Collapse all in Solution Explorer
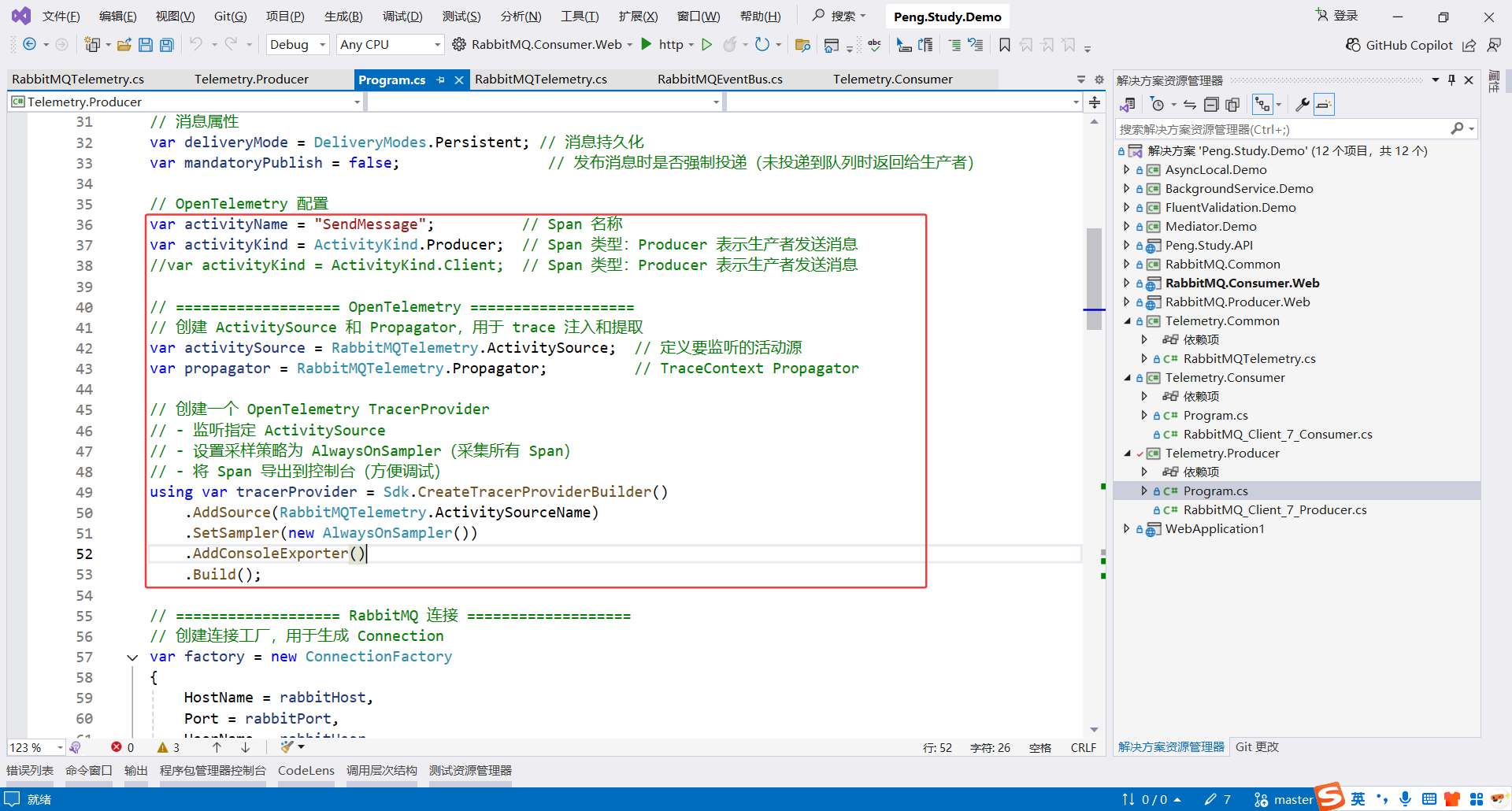This screenshot has width=1512, height=811. 1211,105
